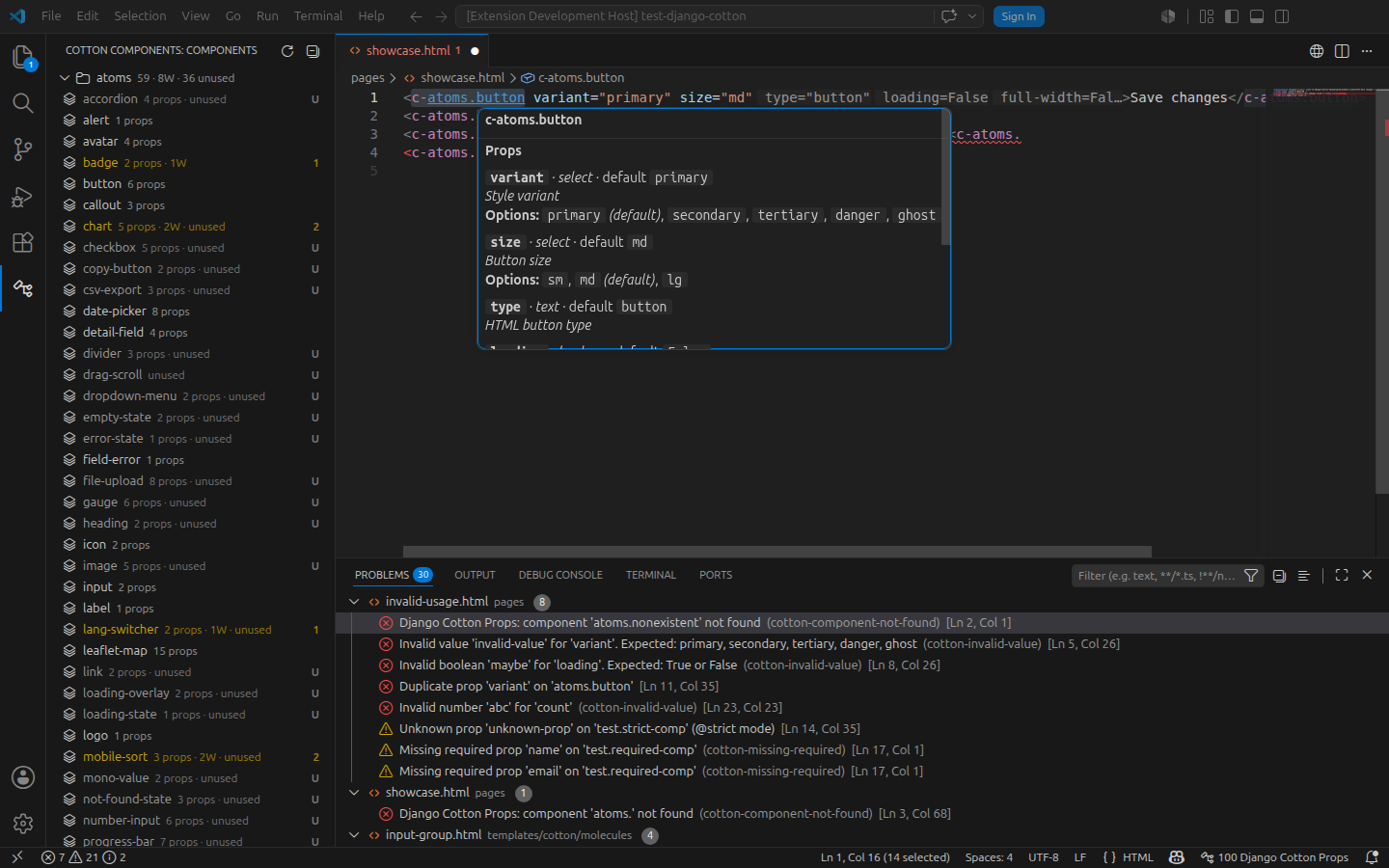Split the editor to the right
The width and height of the screenshot is (1389, 868).
click(x=1342, y=51)
